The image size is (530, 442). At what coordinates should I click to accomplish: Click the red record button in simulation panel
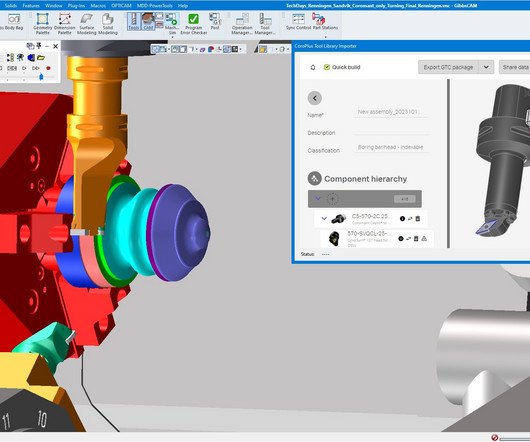[48, 68]
